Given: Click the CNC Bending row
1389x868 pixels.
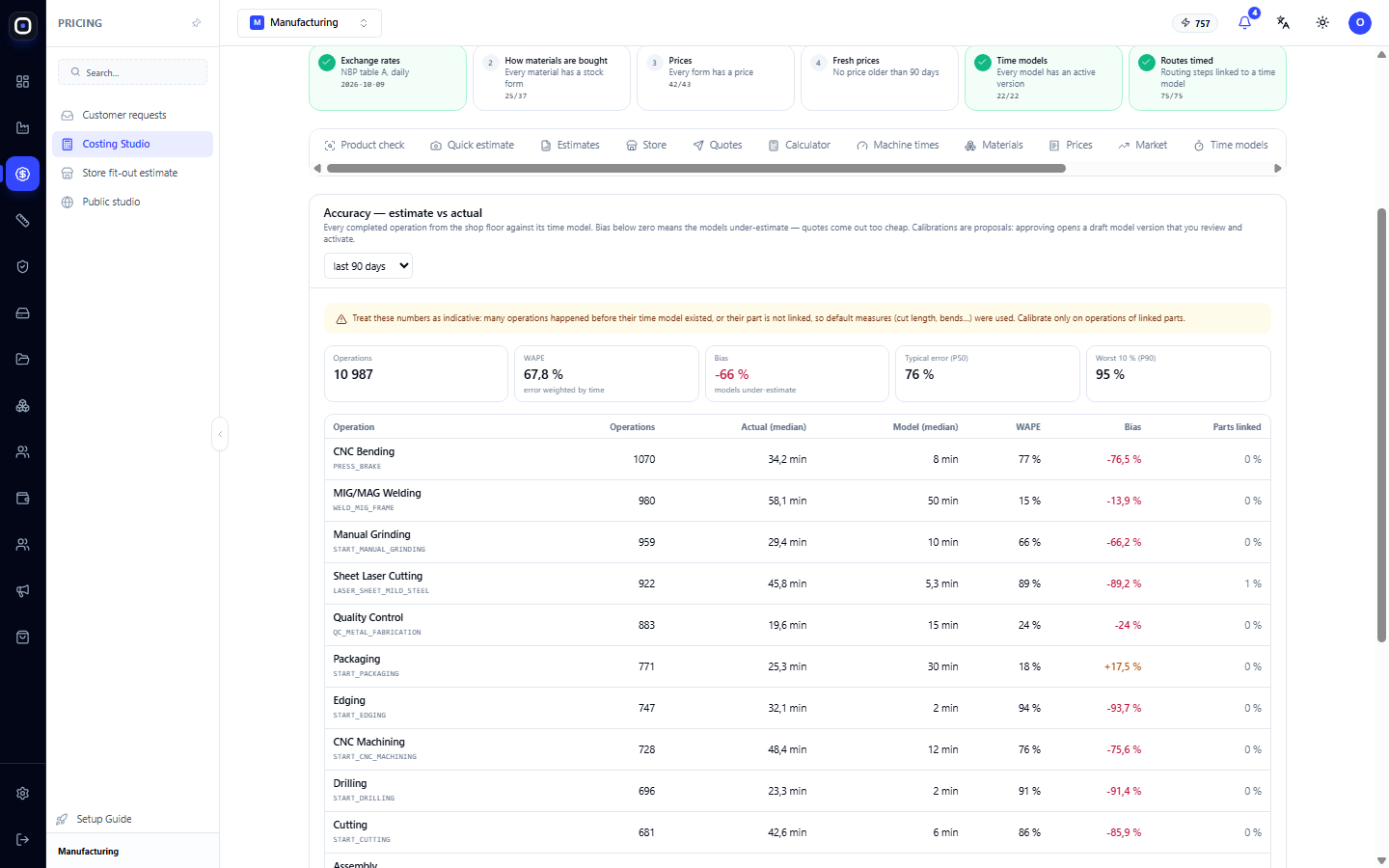Looking at the screenshot, I should coord(798,459).
